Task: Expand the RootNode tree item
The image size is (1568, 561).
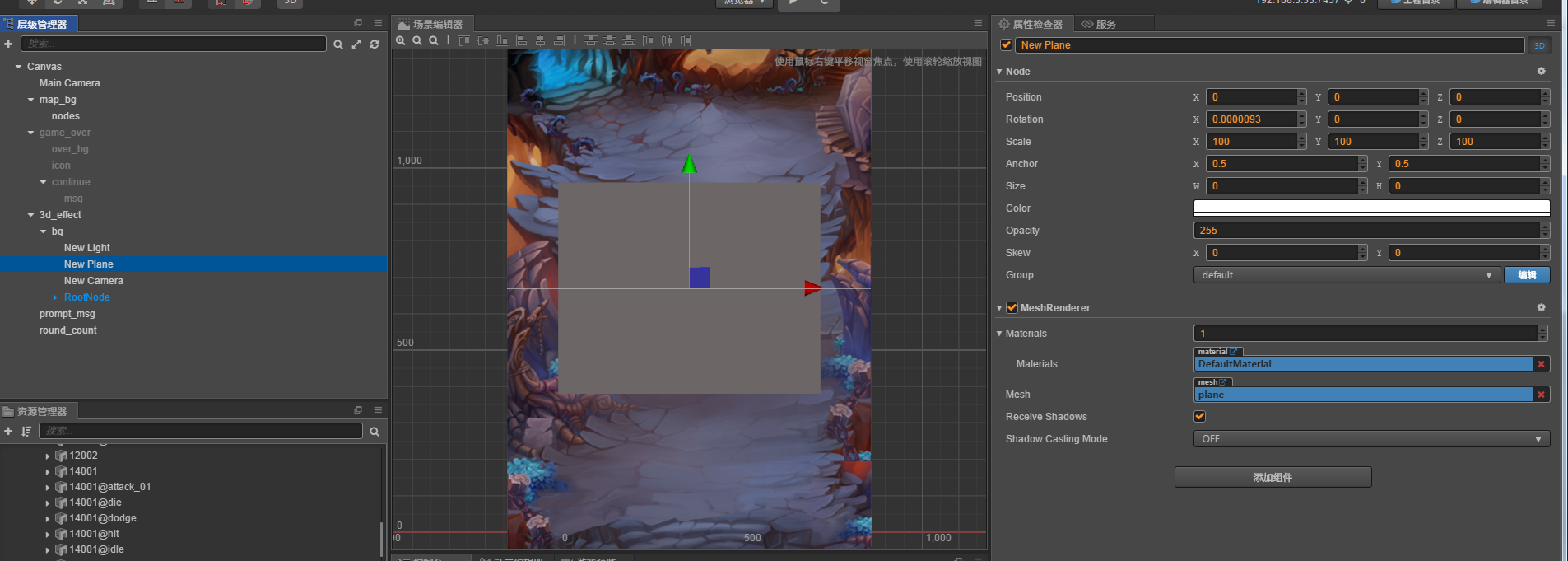Action: [x=55, y=297]
